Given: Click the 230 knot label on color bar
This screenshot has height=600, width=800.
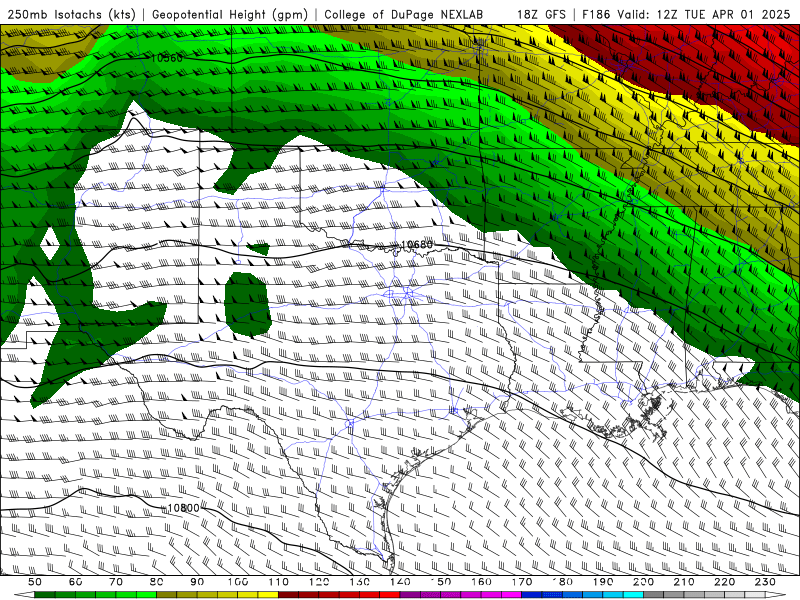Looking at the screenshot, I should pyautogui.click(x=765, y=582).
